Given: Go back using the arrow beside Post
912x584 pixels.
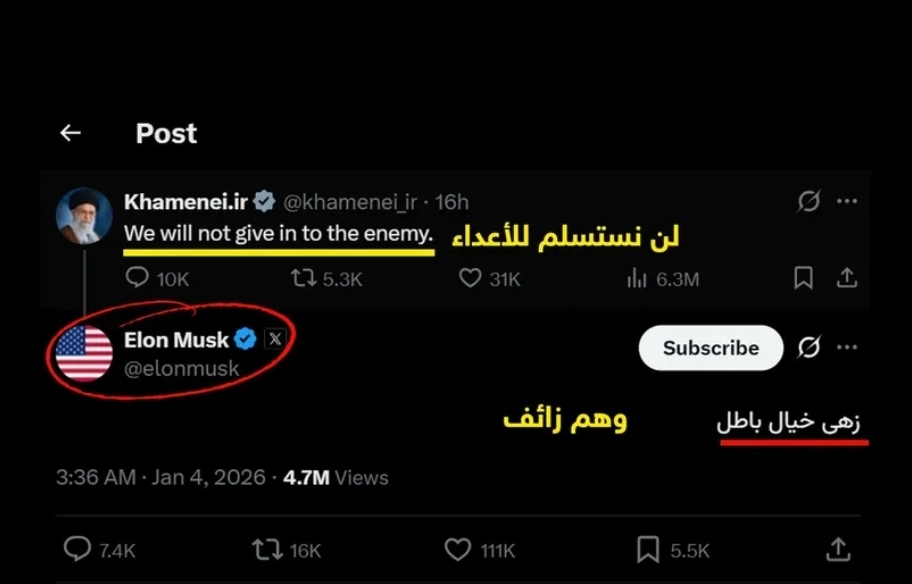Looking at the screenshot, I should (x=70, y=133).
